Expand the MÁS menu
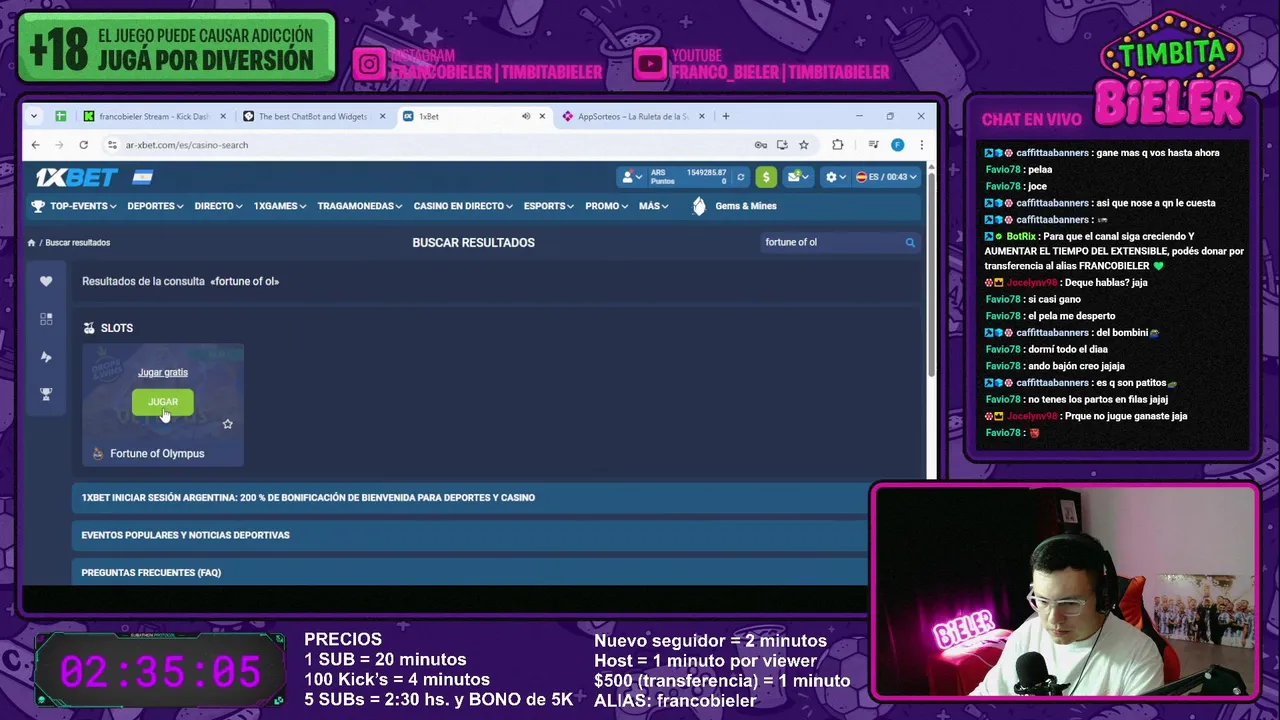The width and height of the screenshot is (1280, 720). 654,206
